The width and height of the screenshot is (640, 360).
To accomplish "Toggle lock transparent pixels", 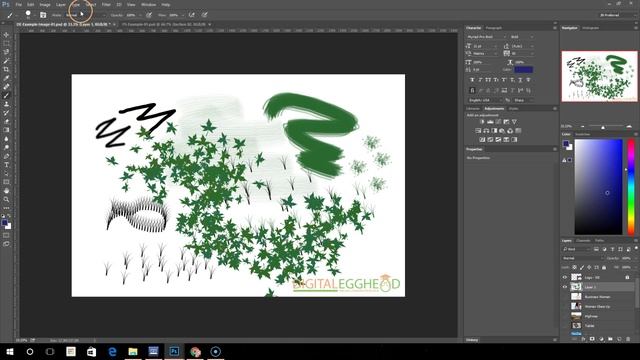I will pos(574,267).
